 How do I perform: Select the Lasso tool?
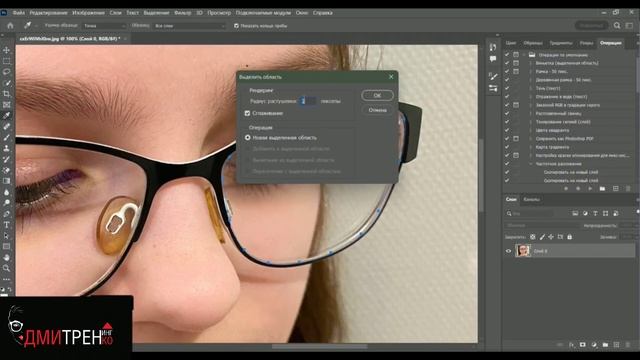(7, 72)
